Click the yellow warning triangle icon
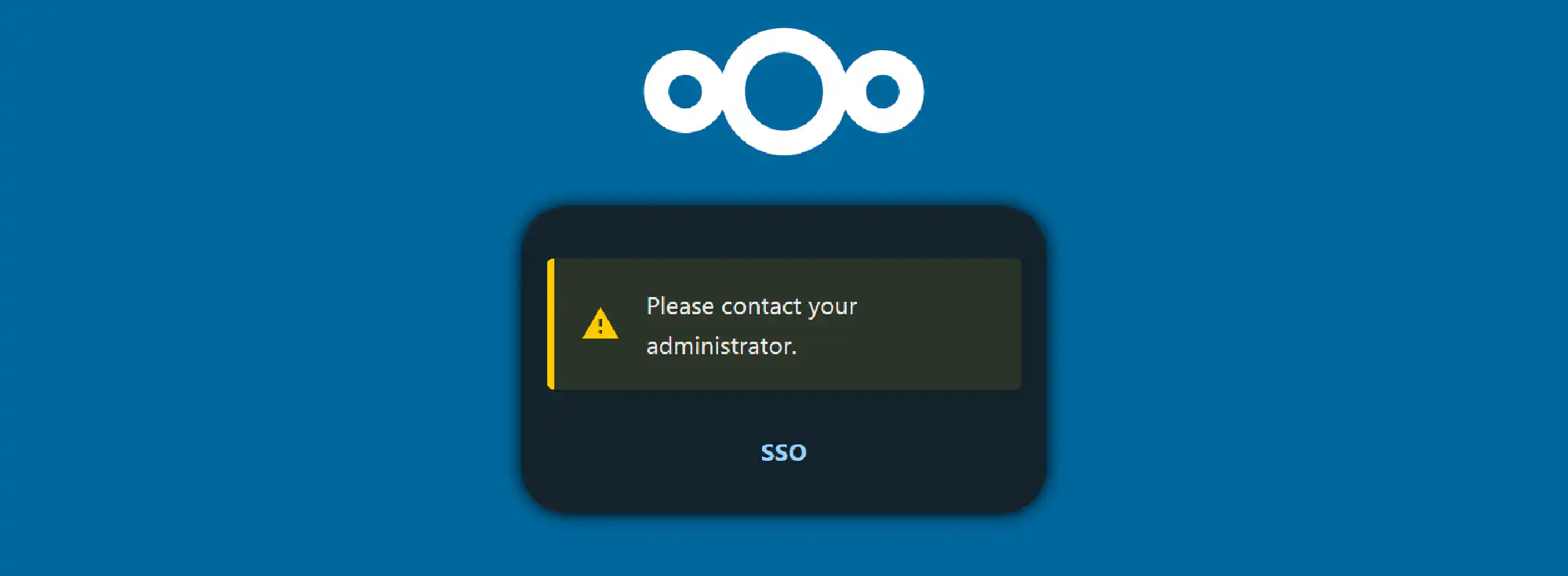 click(601, 323)
